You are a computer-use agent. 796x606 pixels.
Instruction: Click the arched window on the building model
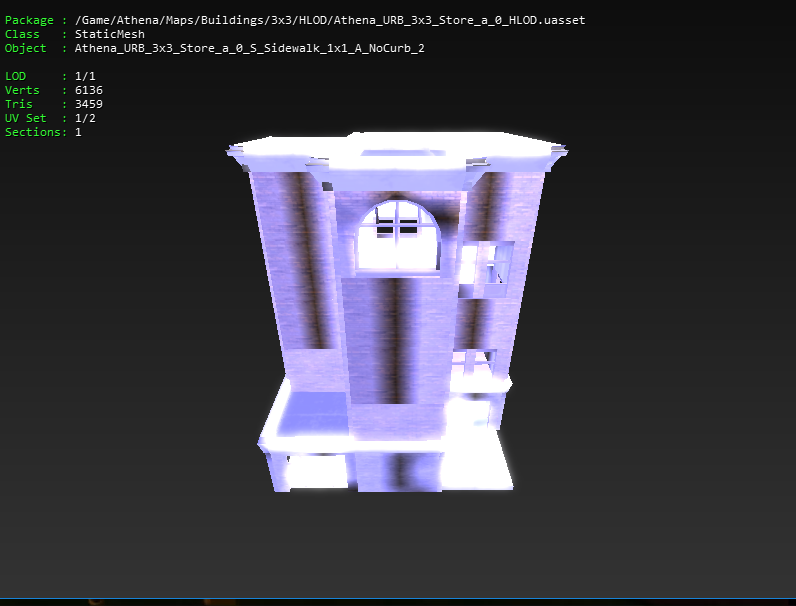(x=398, y=236)
